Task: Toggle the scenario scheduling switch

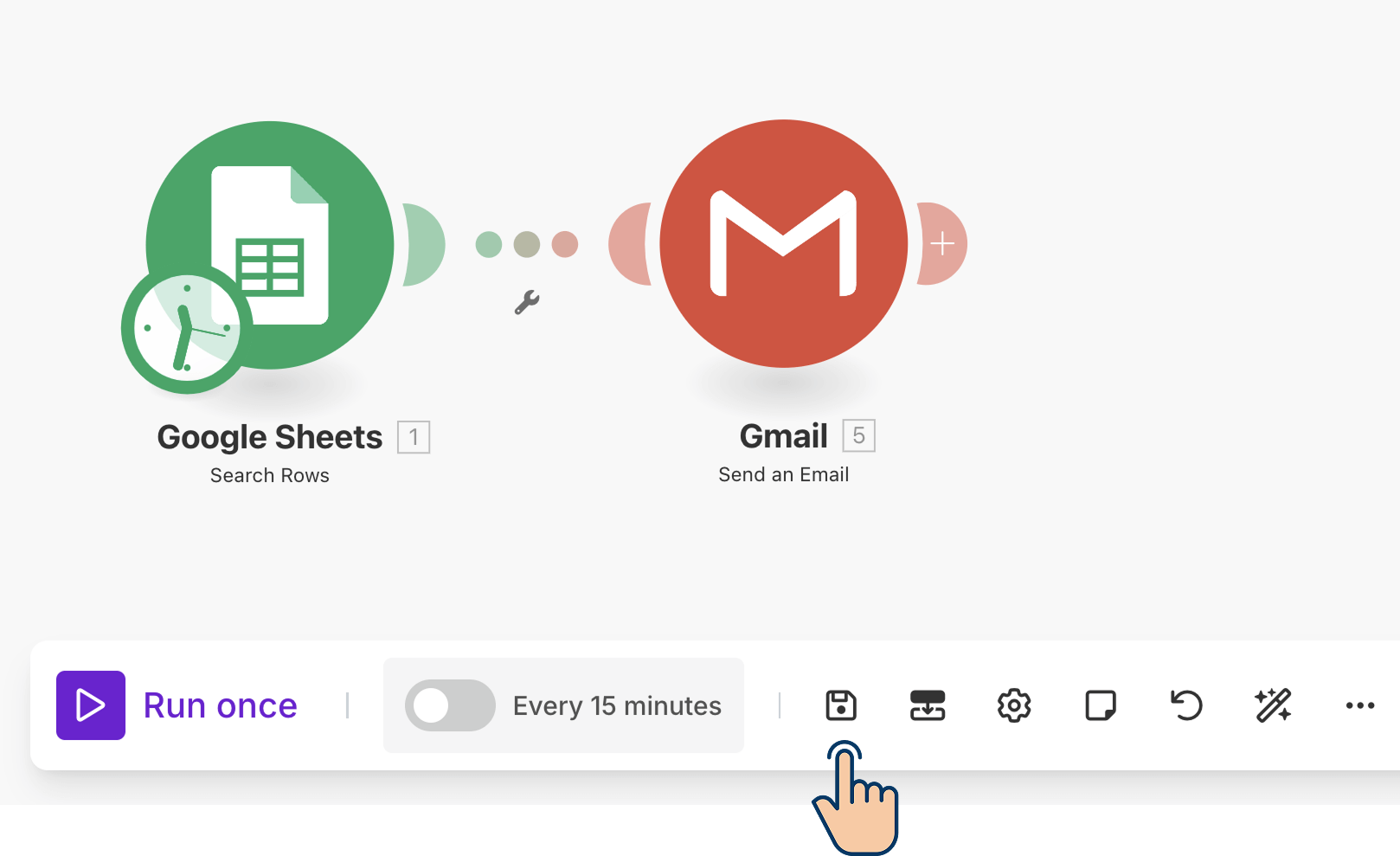Action: (450, 705)
